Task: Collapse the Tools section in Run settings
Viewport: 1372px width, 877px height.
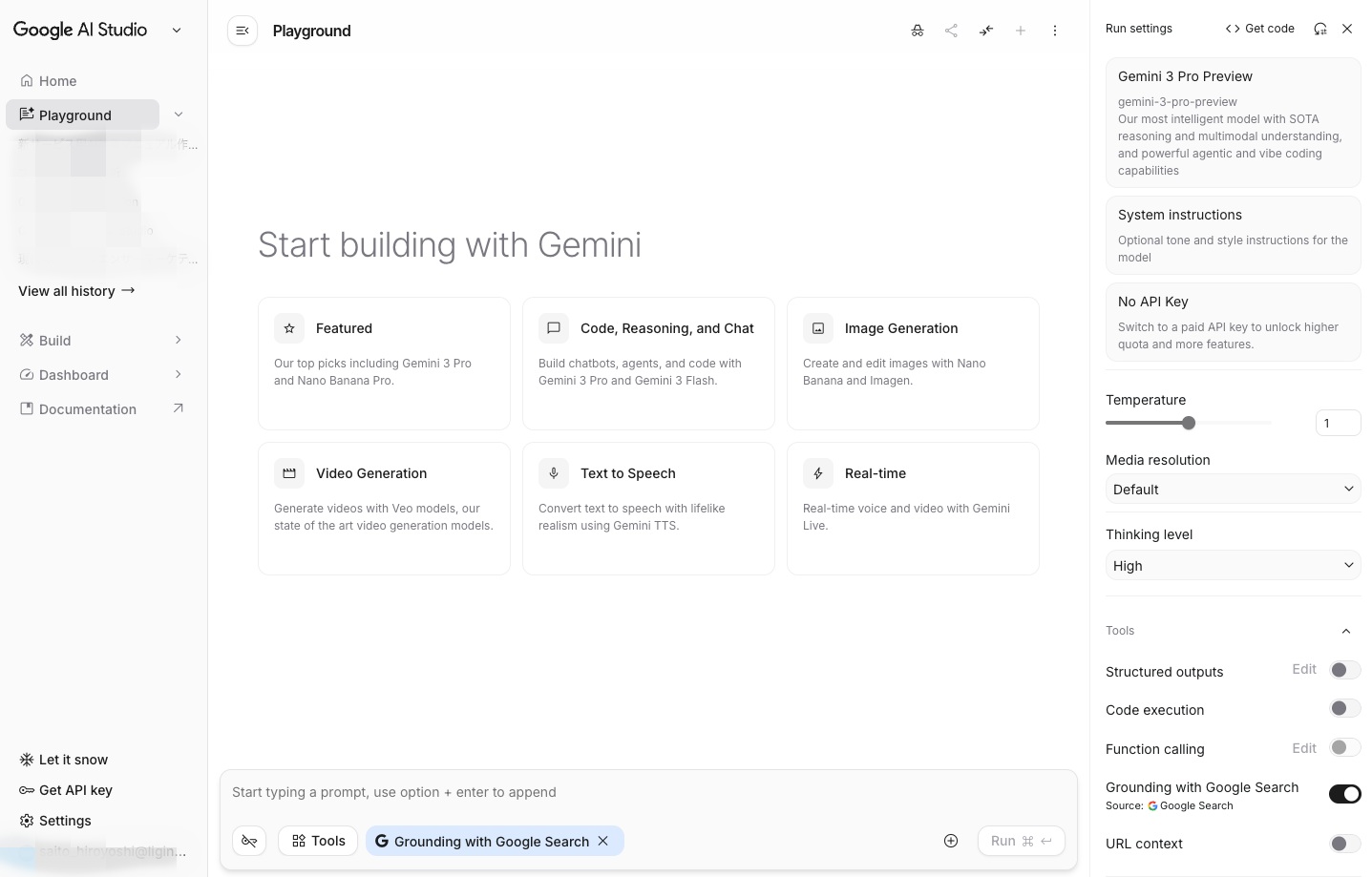Action: coord(1346,630)
